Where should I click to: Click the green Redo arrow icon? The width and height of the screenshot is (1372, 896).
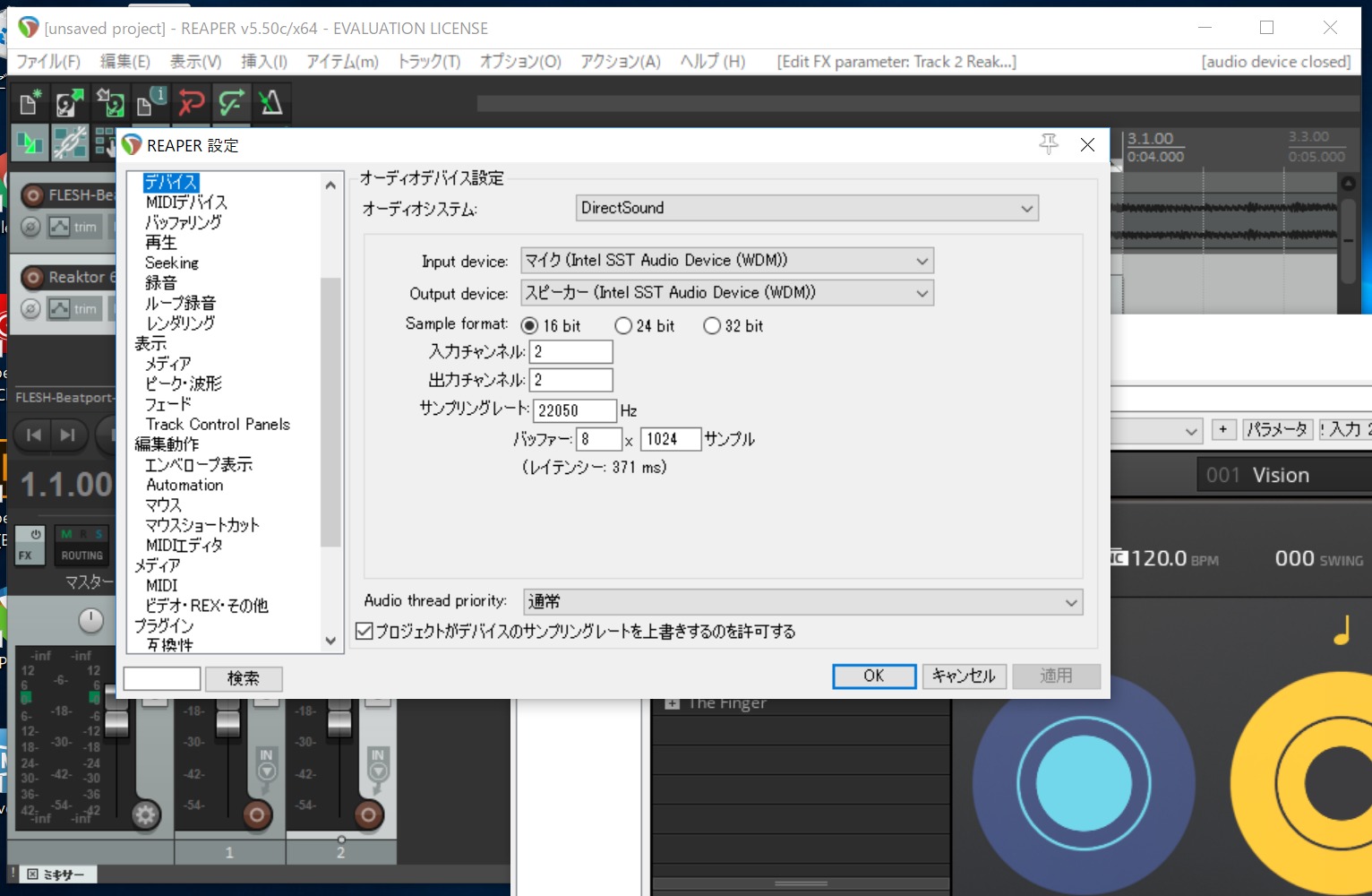[x=231, y=103]
